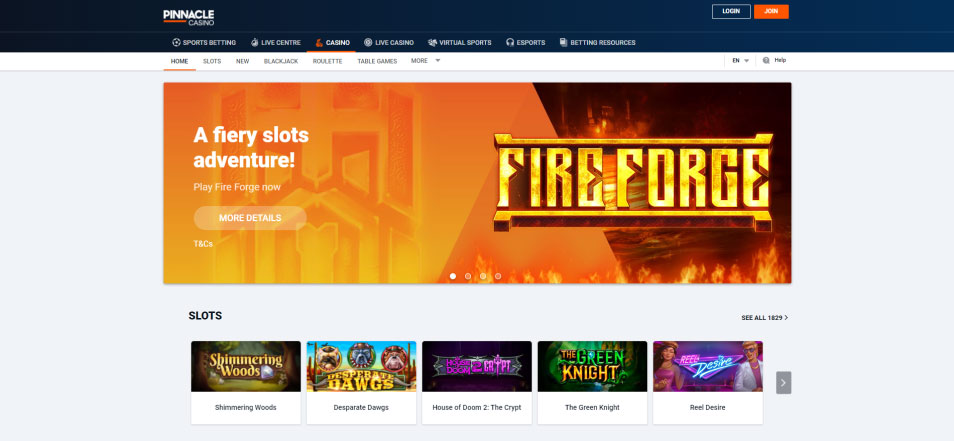Open the Roulette sub-tab
954x441 pixels.
pos(327,61)
